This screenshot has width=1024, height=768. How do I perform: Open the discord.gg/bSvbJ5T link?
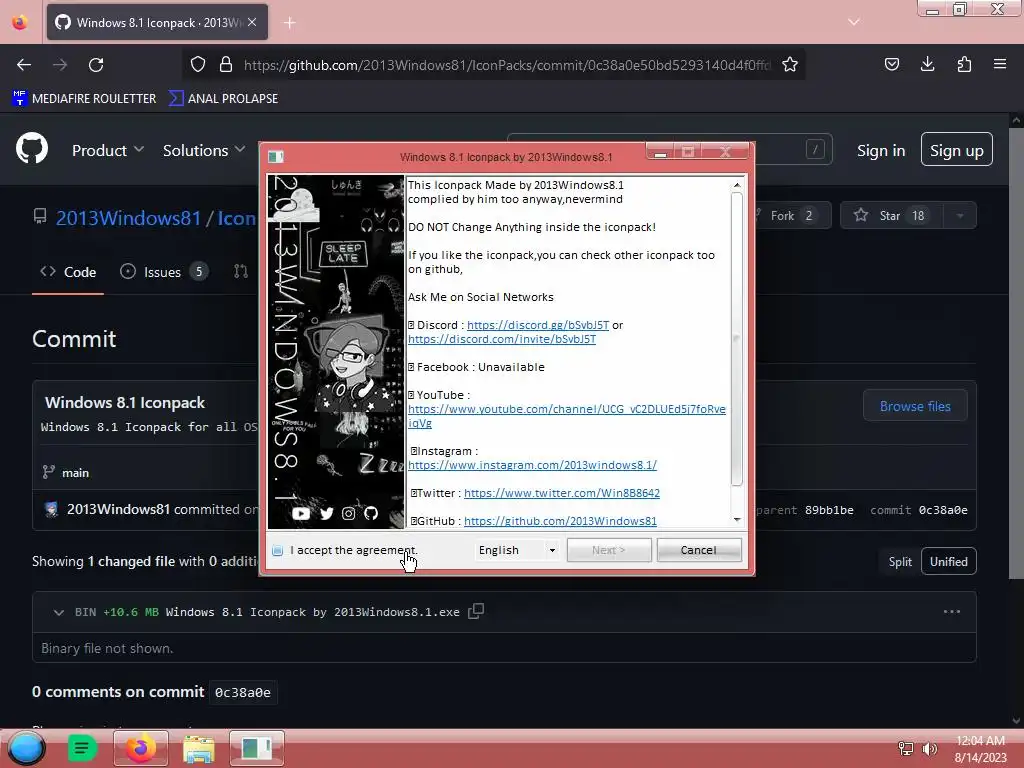[537, 325]
